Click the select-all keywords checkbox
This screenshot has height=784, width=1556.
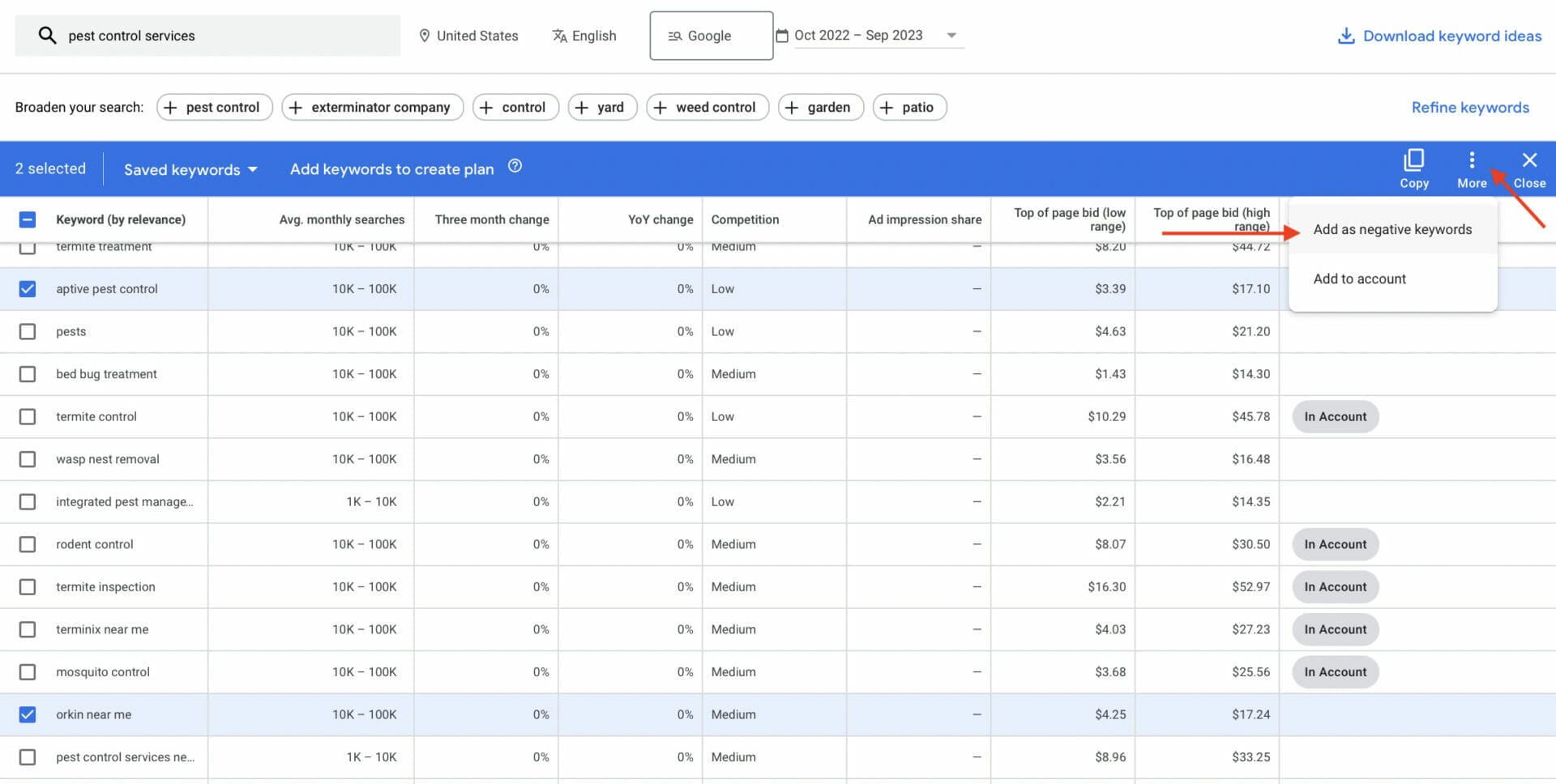28,219
